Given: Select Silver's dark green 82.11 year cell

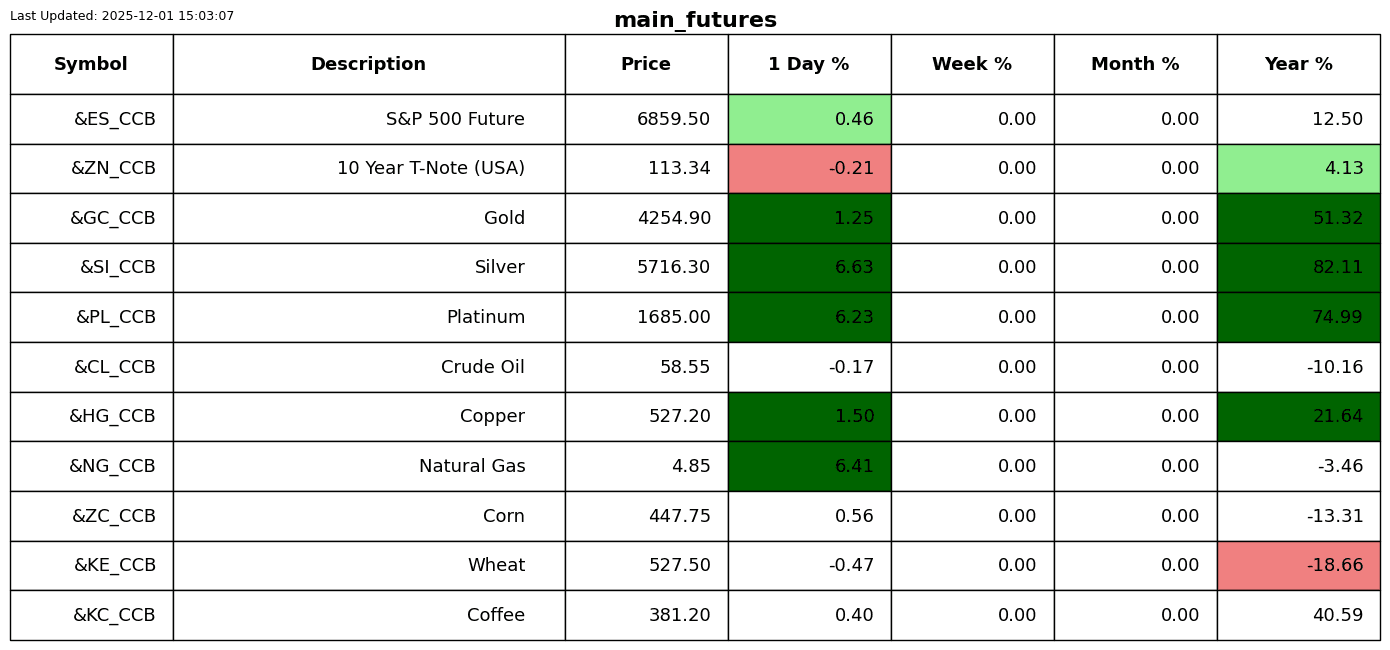Looking at the screenshot, I should 1298,268.
